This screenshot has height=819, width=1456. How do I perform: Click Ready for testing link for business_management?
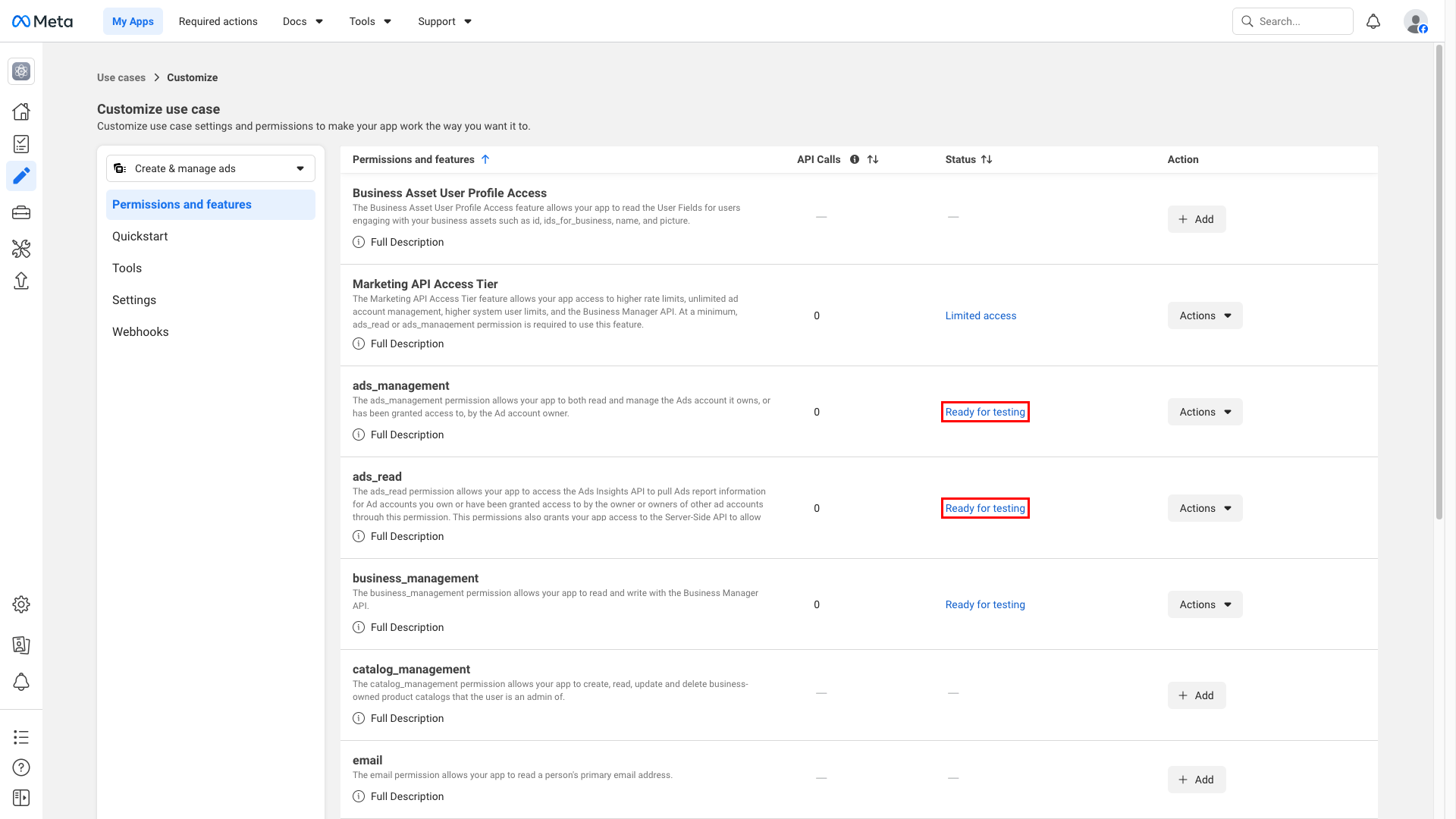985,604
